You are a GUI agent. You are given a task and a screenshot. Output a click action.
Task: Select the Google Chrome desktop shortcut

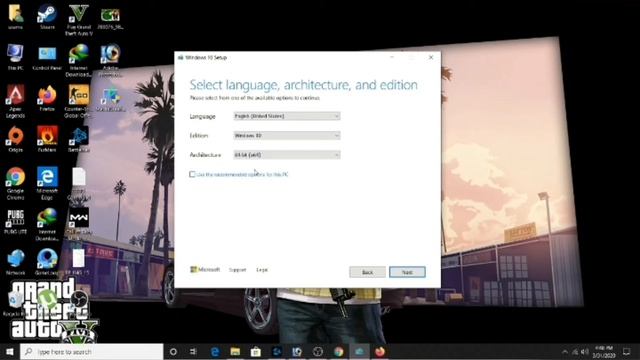click(16, 183)
